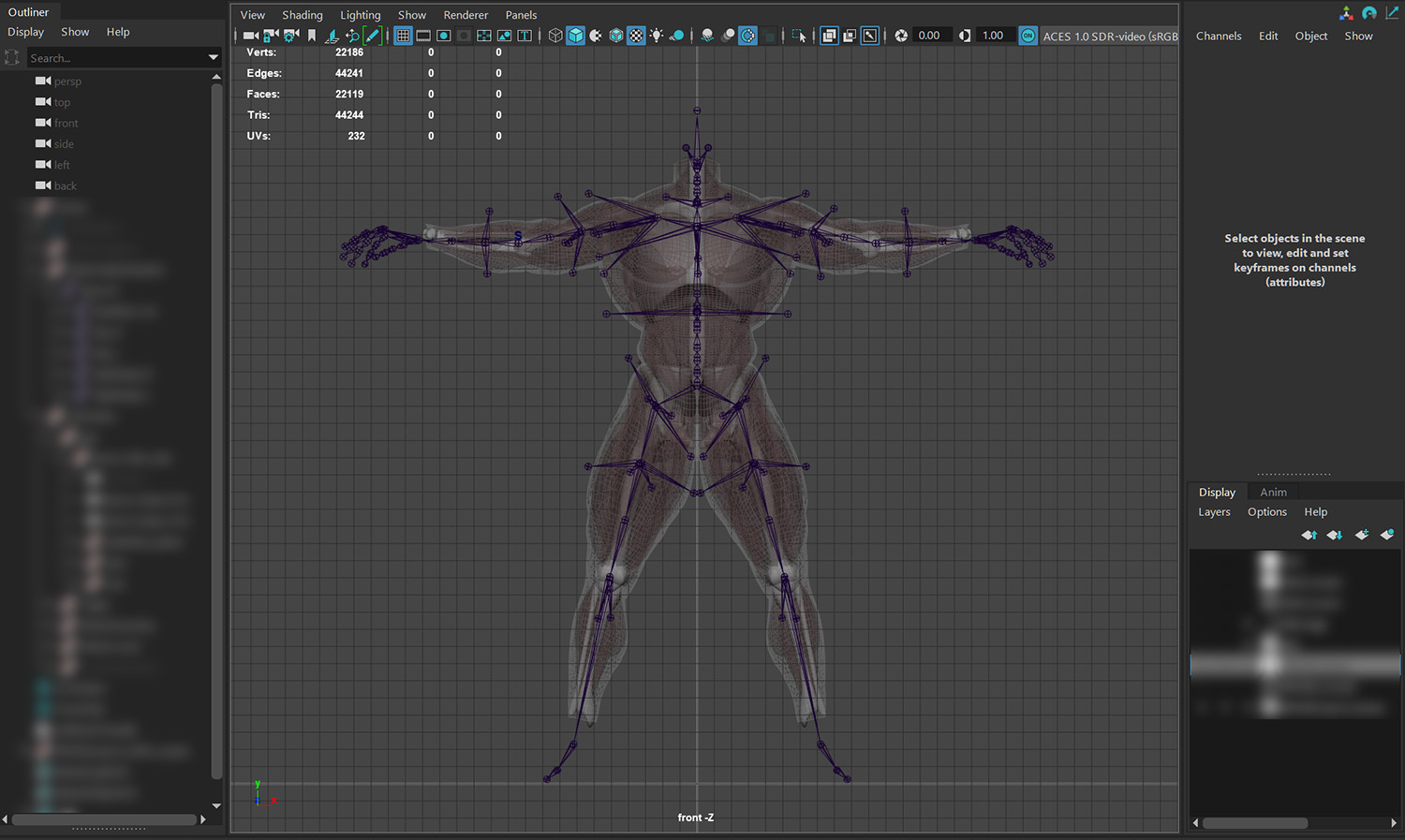Open the Renderer menu in viewport
The width and height of the screenshot is (1405, 840).
(466, 15)
